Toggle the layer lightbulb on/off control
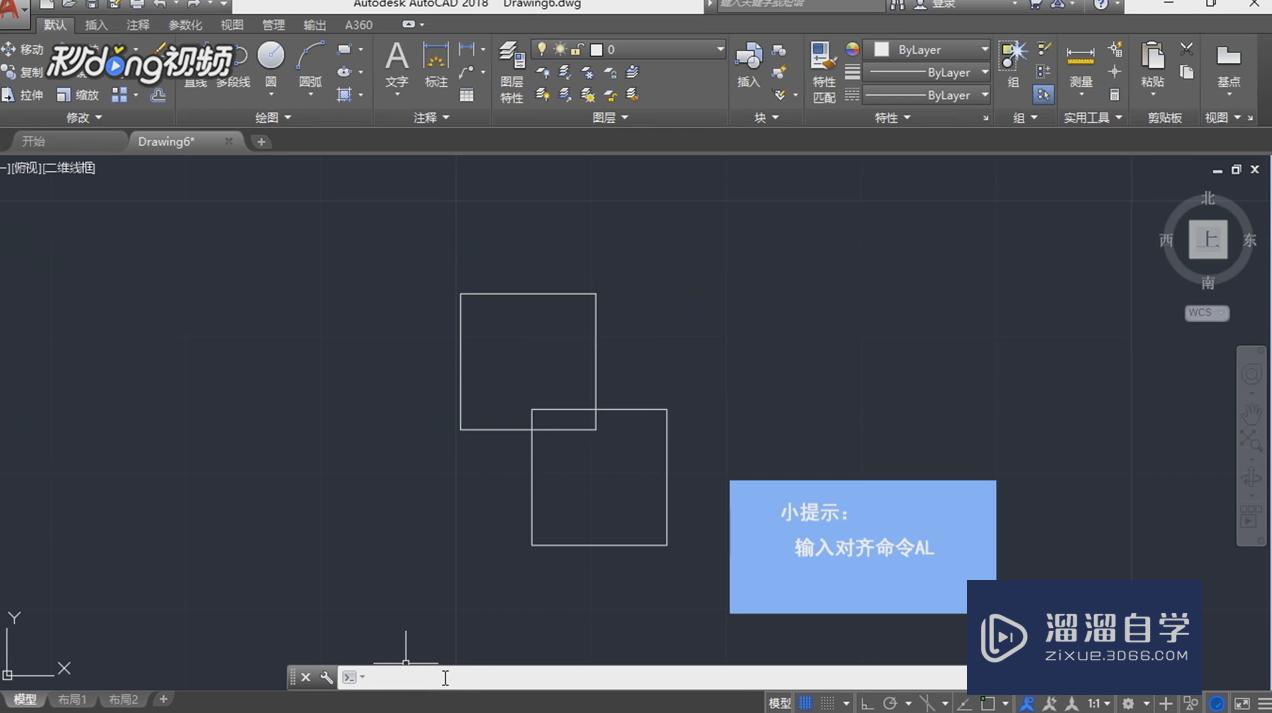The height and width of the screenshot is (713, 1272). [x=541, y=48]
